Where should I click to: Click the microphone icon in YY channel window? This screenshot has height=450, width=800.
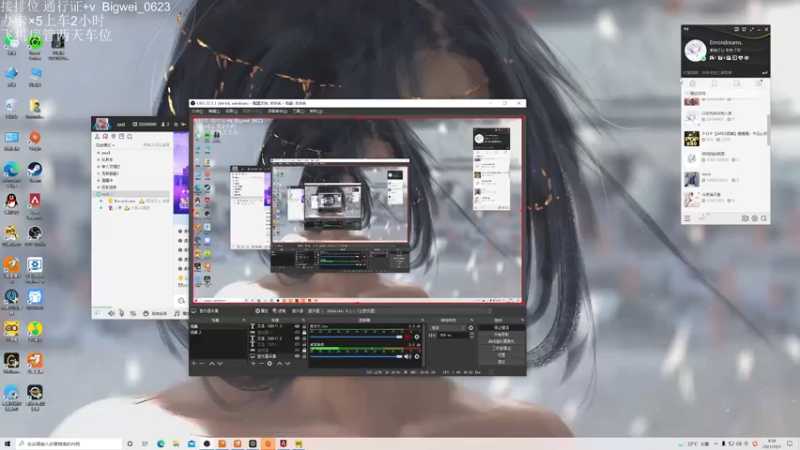[121, 313]
